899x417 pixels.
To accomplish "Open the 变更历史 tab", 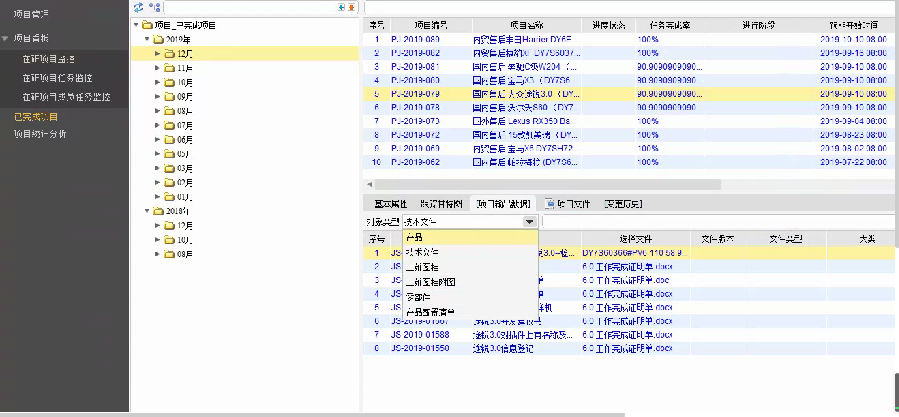I will [622, 203].
